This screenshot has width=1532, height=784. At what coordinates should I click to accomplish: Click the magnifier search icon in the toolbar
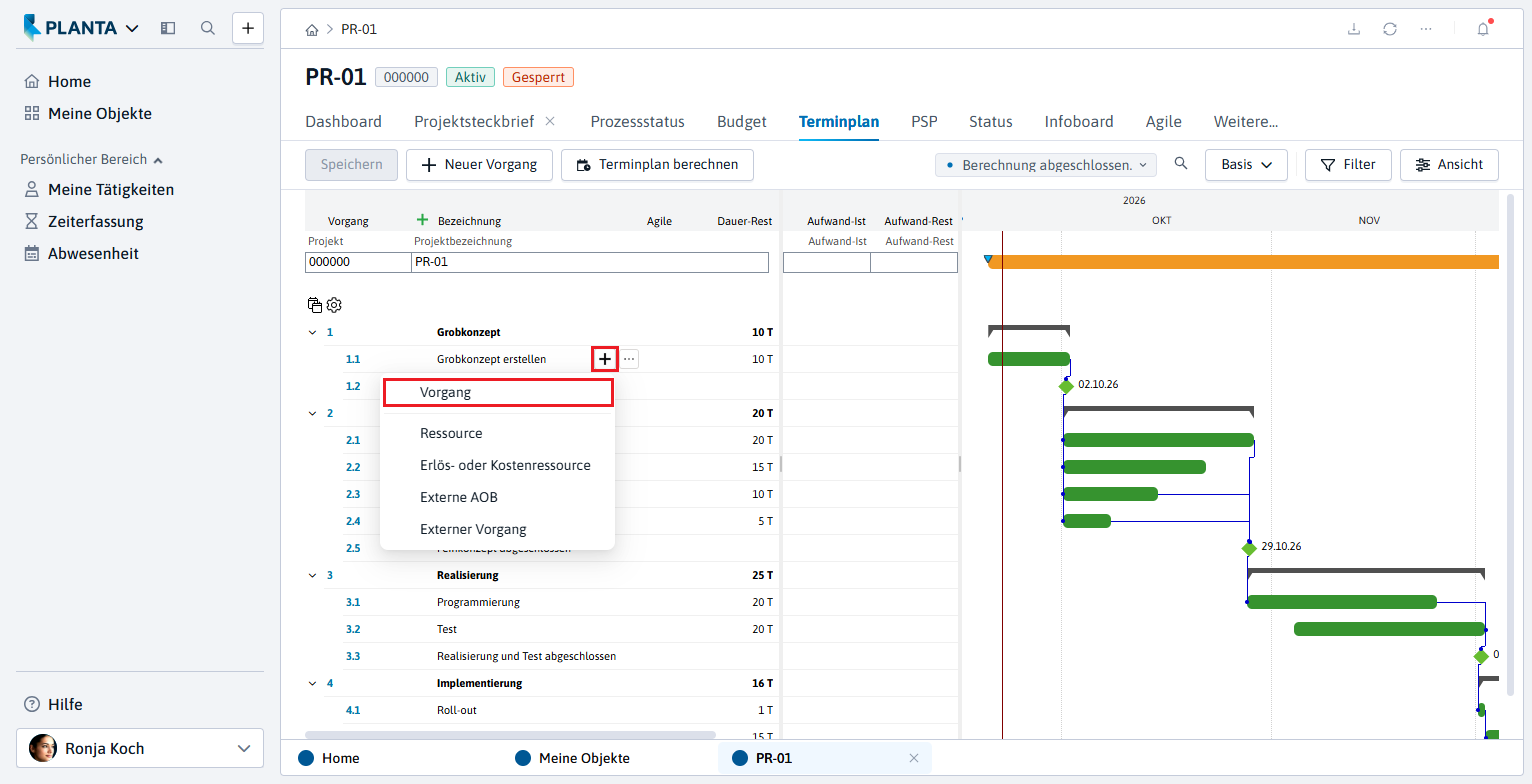coord(1181,164)
